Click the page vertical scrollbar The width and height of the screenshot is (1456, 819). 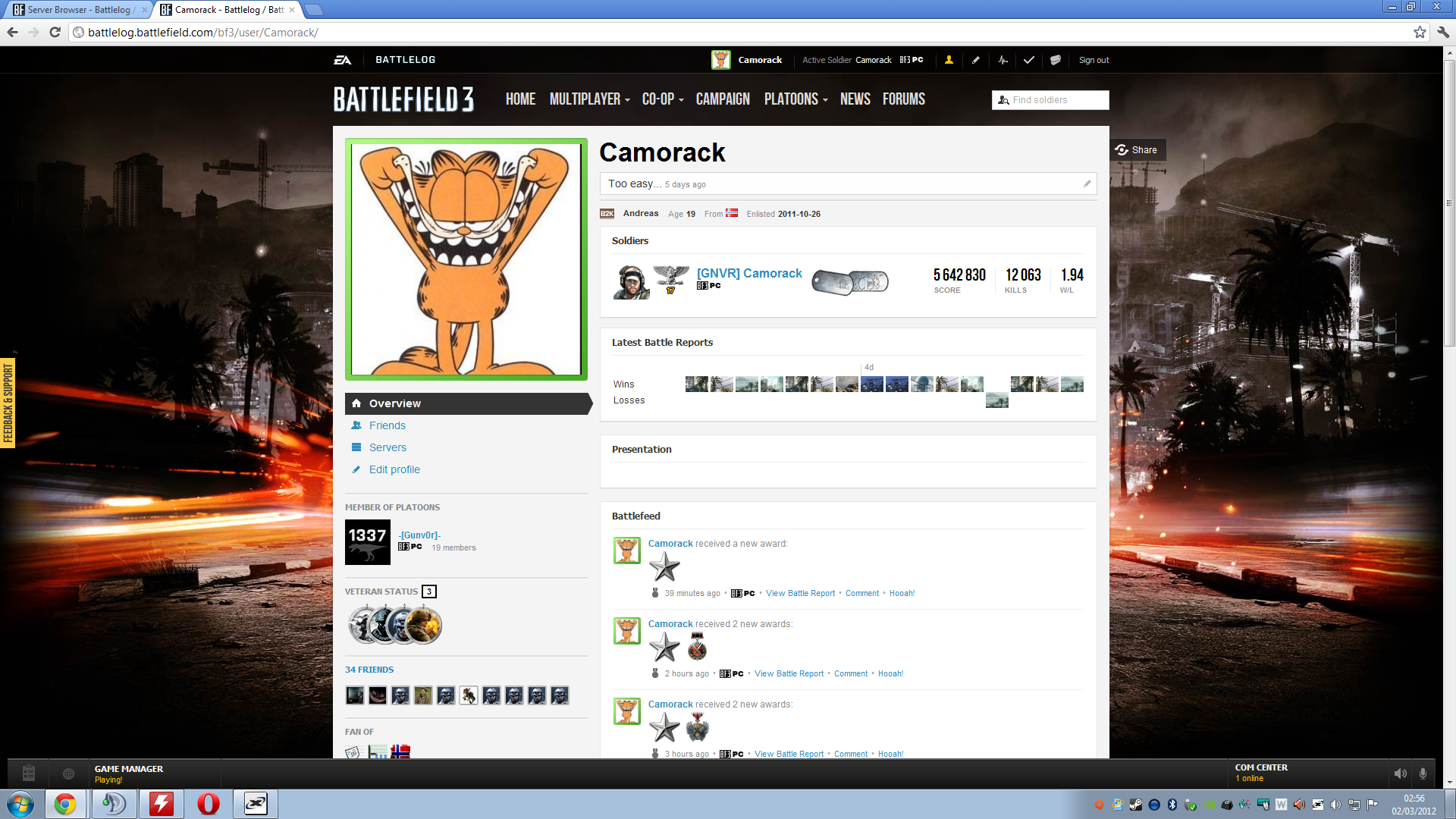(1449, 205)
